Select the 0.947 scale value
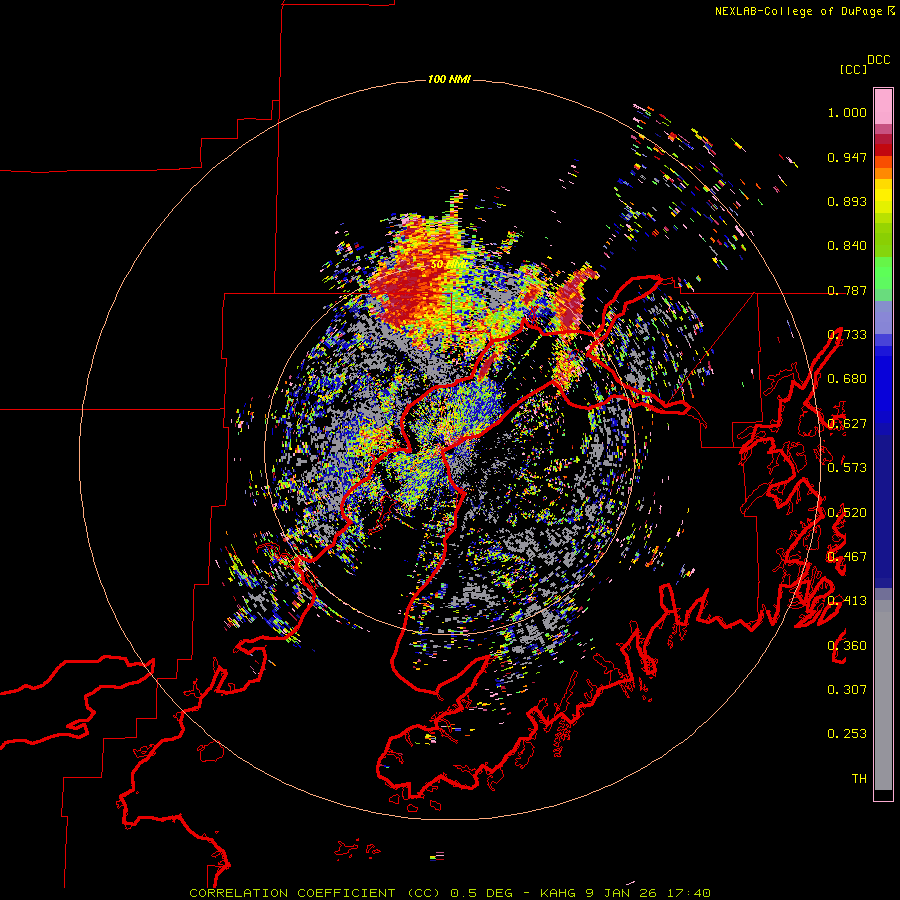900x900 pixels. tap(847, 157)
